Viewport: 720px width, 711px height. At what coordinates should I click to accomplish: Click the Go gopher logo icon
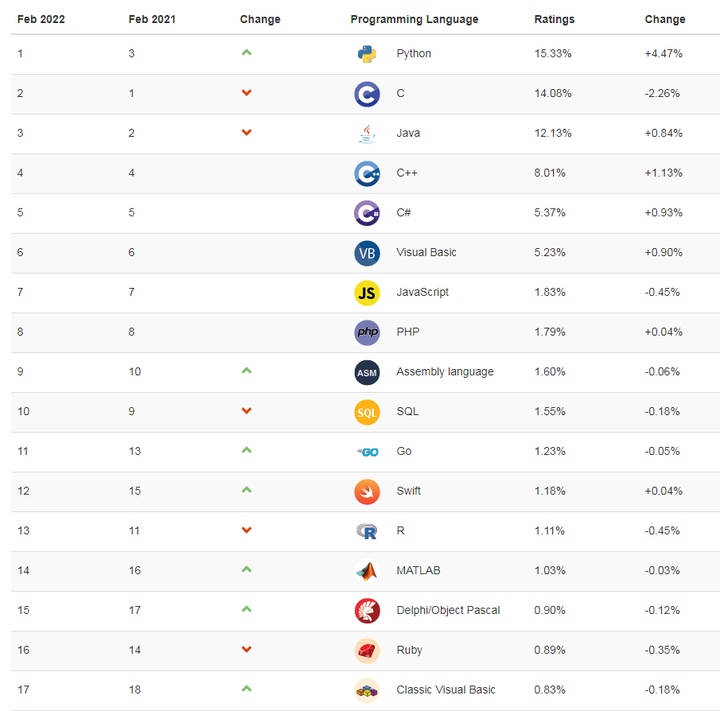[x=367, y=452]
